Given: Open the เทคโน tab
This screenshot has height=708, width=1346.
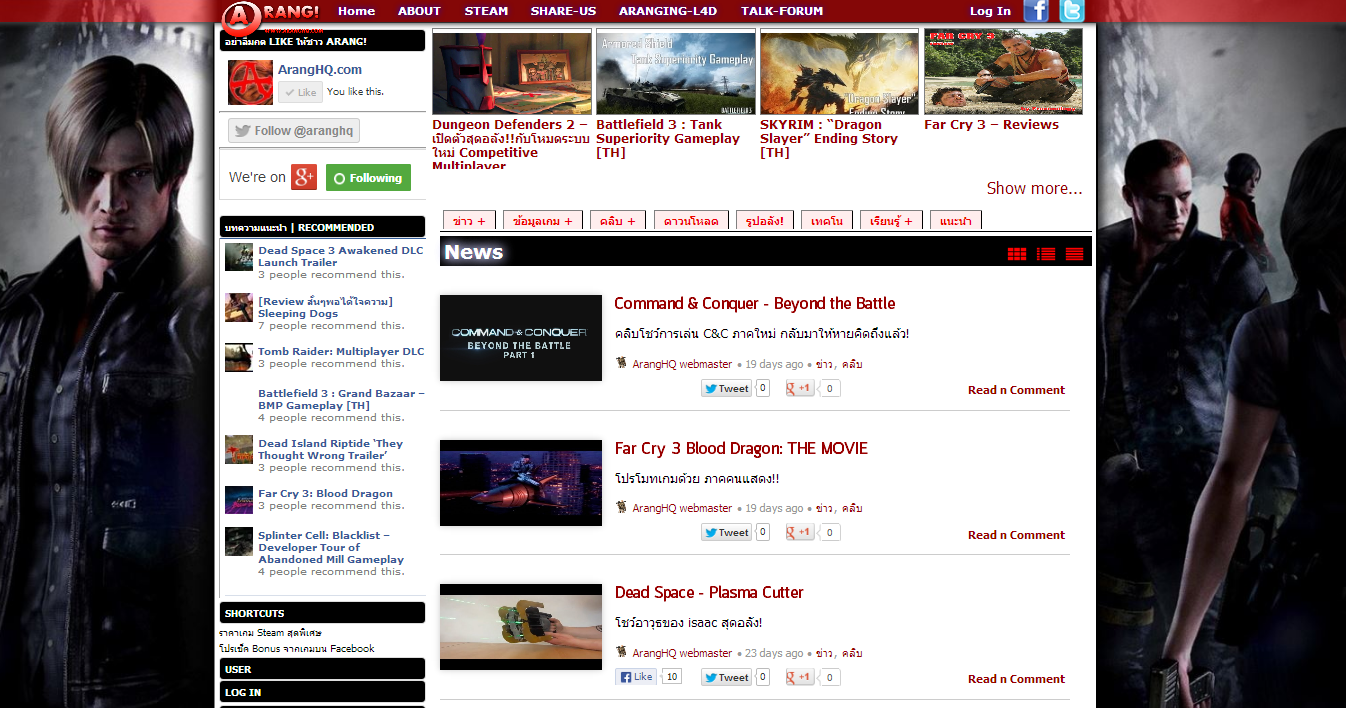Looking at the screenshot, I should click(826, 221).
